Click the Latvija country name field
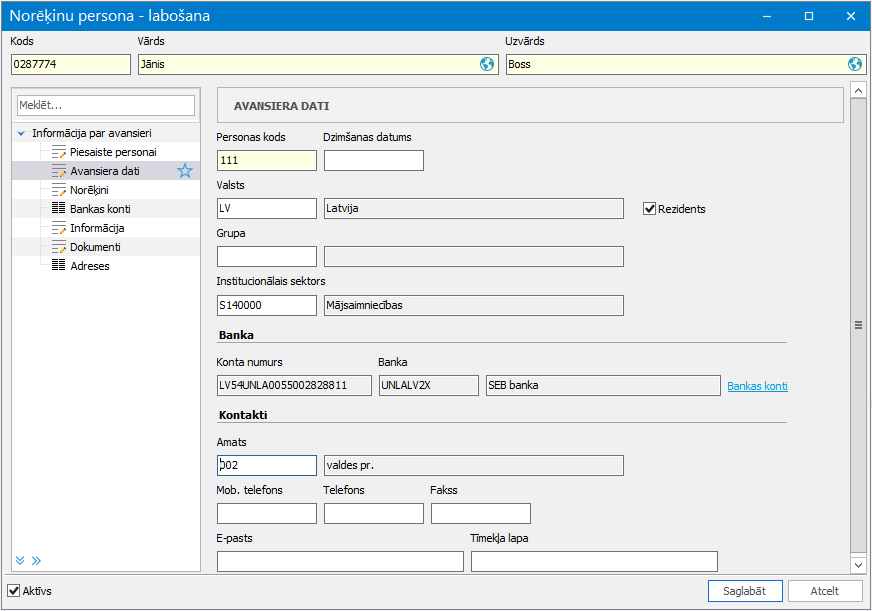 coord(474,208)
